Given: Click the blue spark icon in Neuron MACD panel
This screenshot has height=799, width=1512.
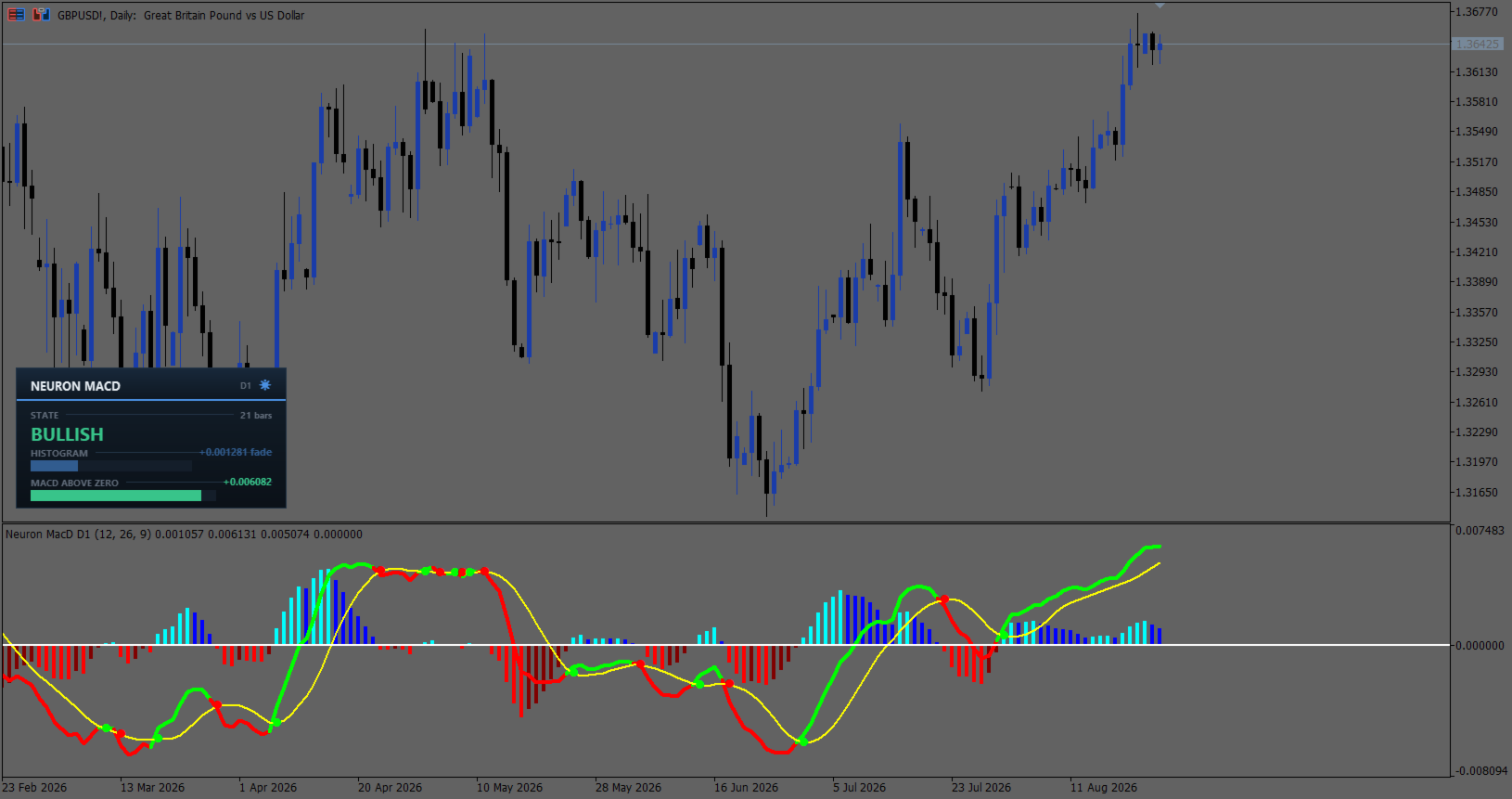Looking at the screenshot, I should pos(265,385).
